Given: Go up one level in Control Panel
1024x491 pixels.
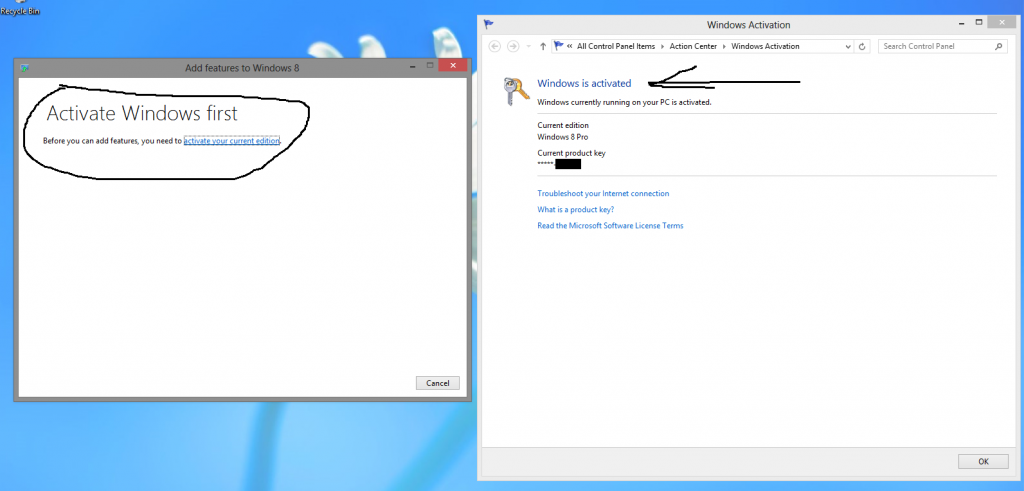Looking at the screenshot, I should [x=543, y=46].
